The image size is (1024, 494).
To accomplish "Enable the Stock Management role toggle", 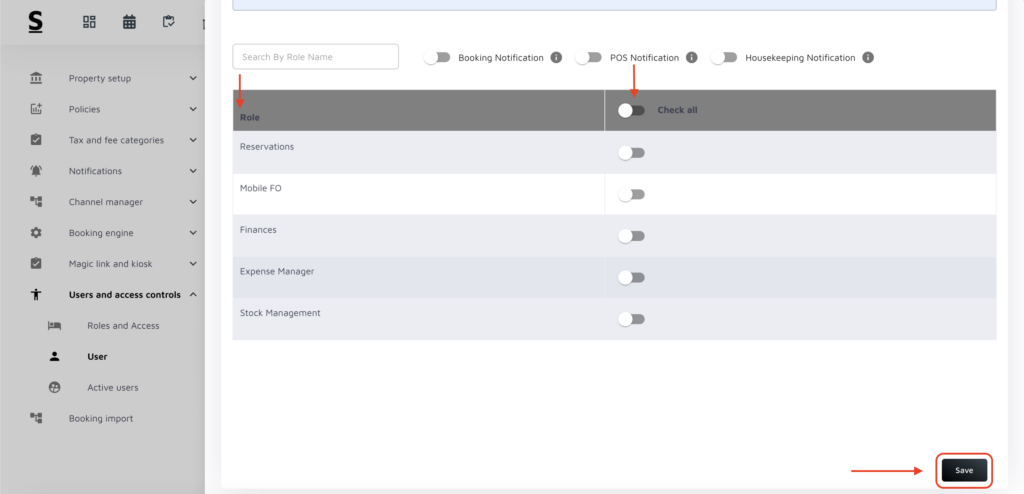I will (631, 319).
